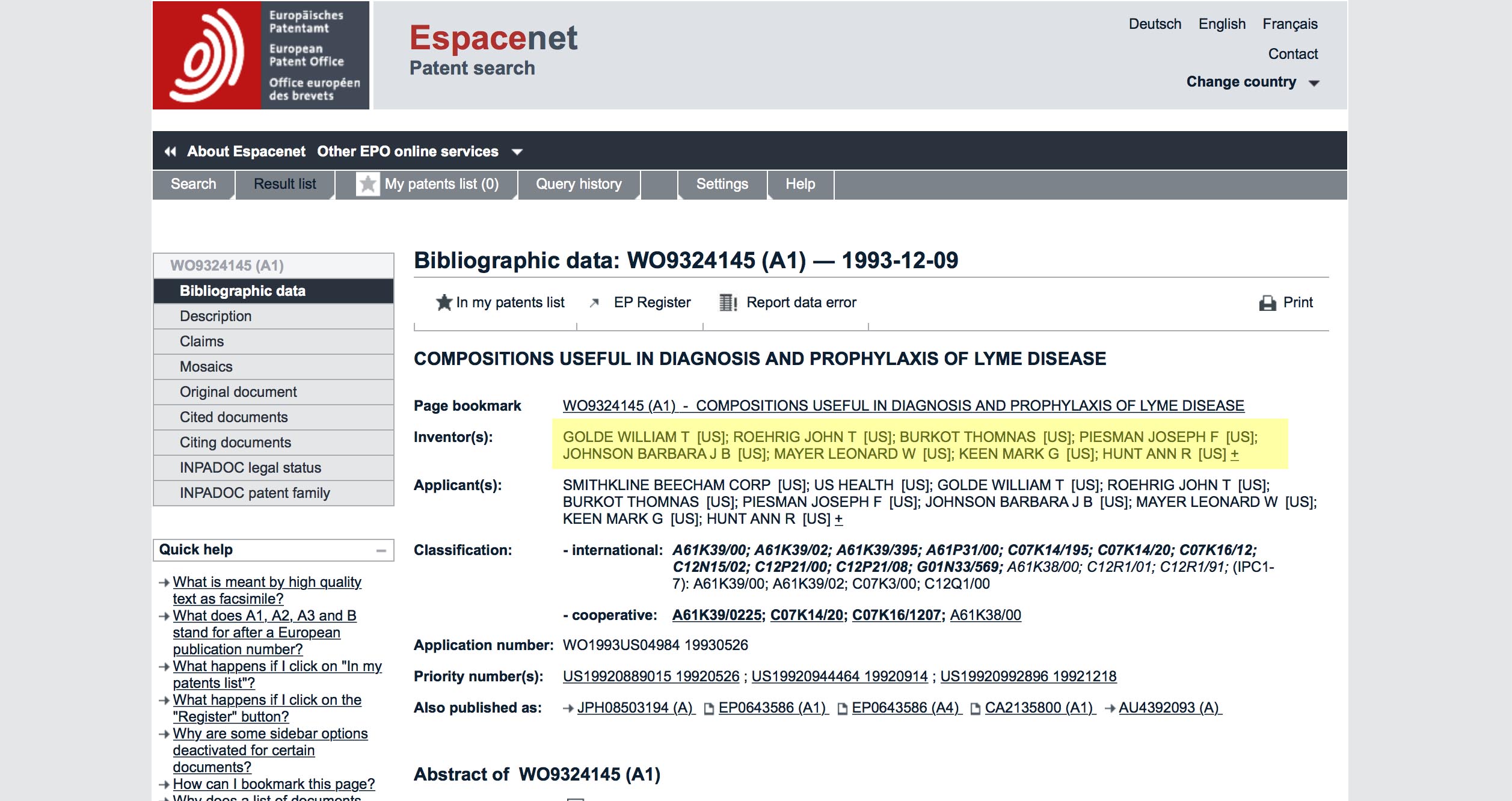This screenshot has height=801, width=1512.
Task: Open EP Register via its arrow icon
Action: point(594,302)
